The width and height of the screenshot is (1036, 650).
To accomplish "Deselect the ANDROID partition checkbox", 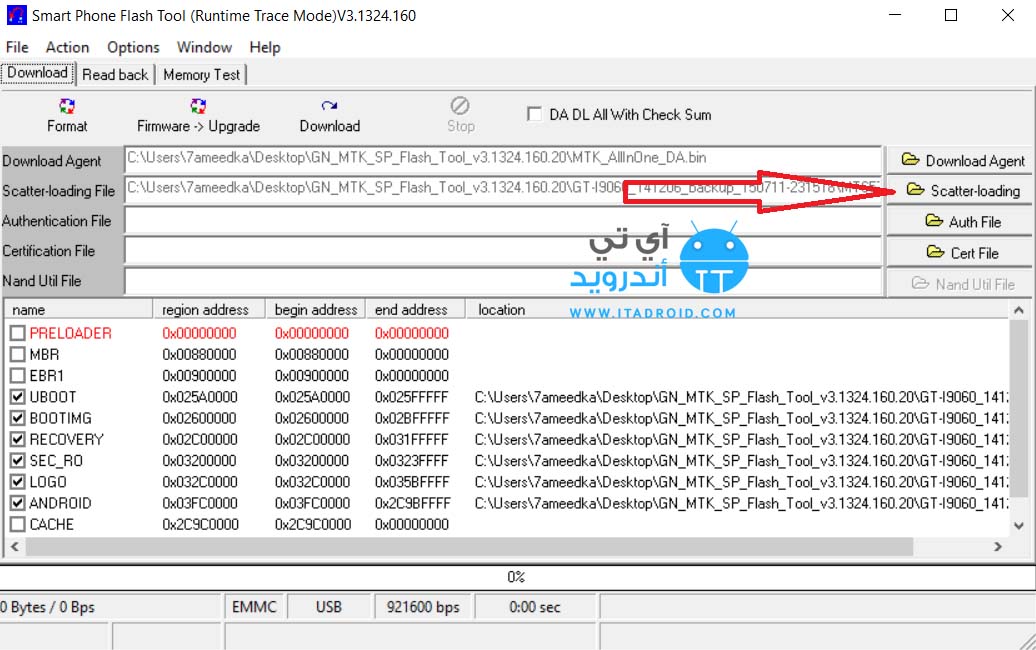I will click(18, 503).
